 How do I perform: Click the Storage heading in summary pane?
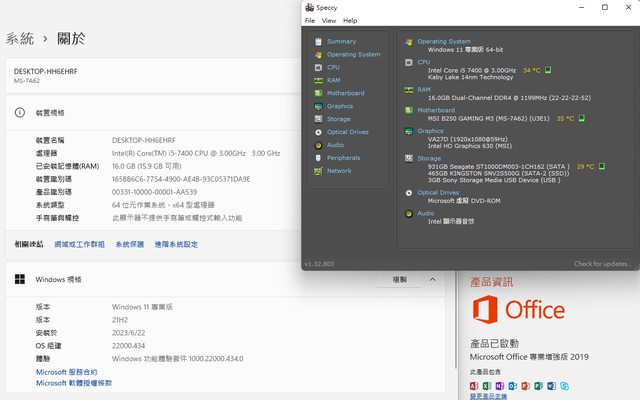point(428,157)
